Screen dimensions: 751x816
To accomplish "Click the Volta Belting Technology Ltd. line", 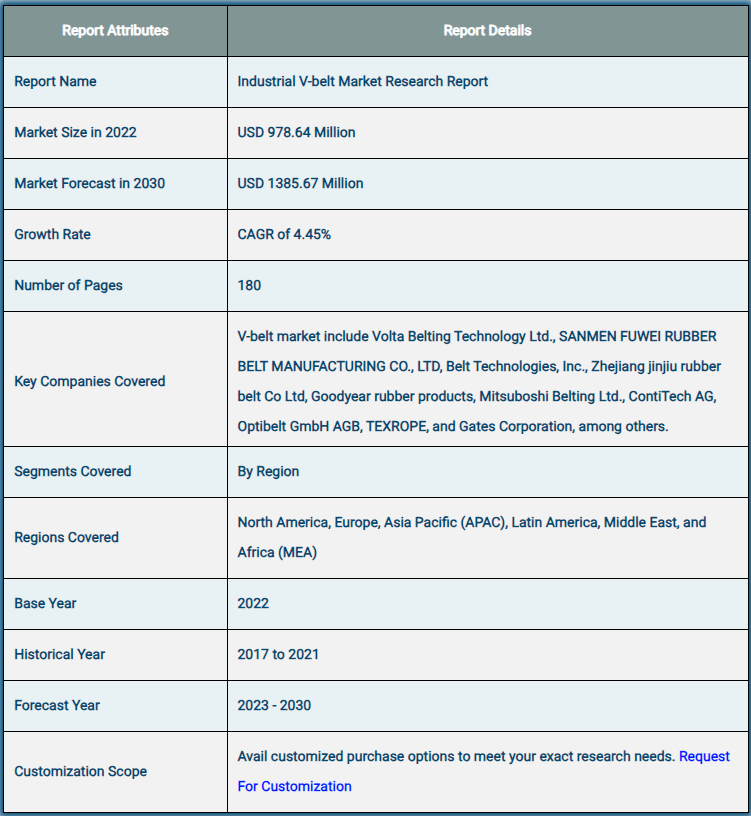I will tap(477, 337).
